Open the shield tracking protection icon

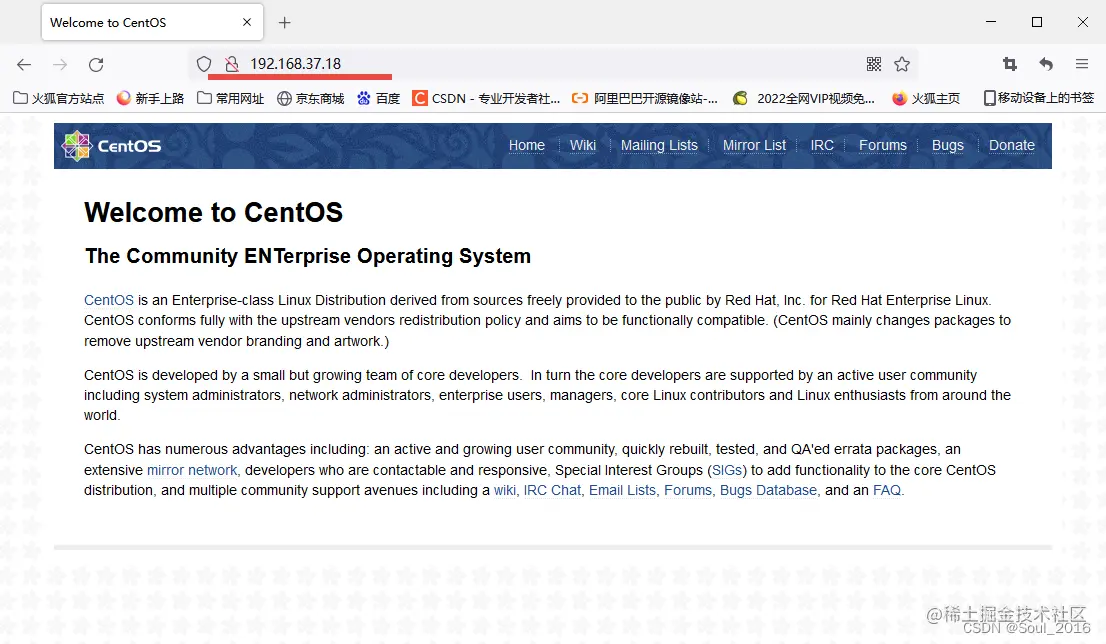point(204,64)
